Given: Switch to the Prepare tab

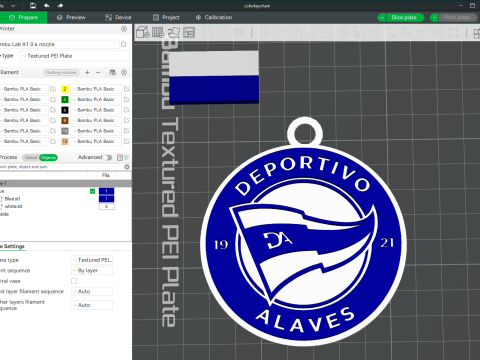Looking at the screenshot, I should [23, 17].
